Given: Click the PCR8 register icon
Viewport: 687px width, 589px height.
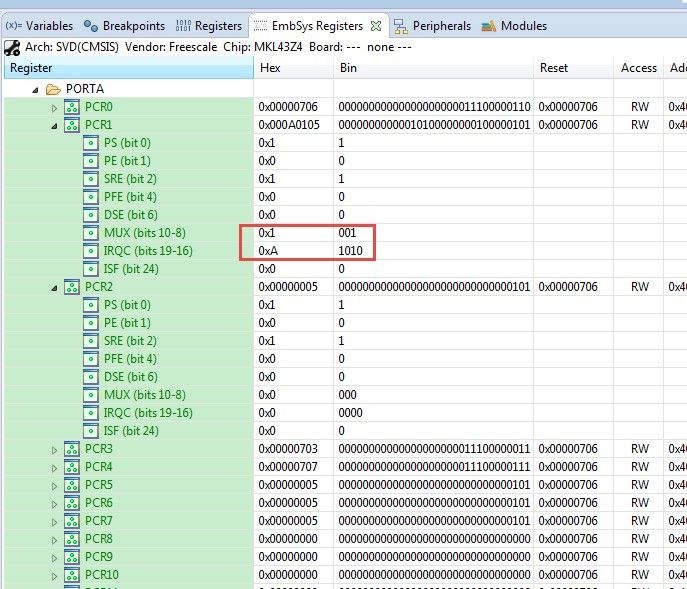Looking at the screenshot, I should 72,539.
